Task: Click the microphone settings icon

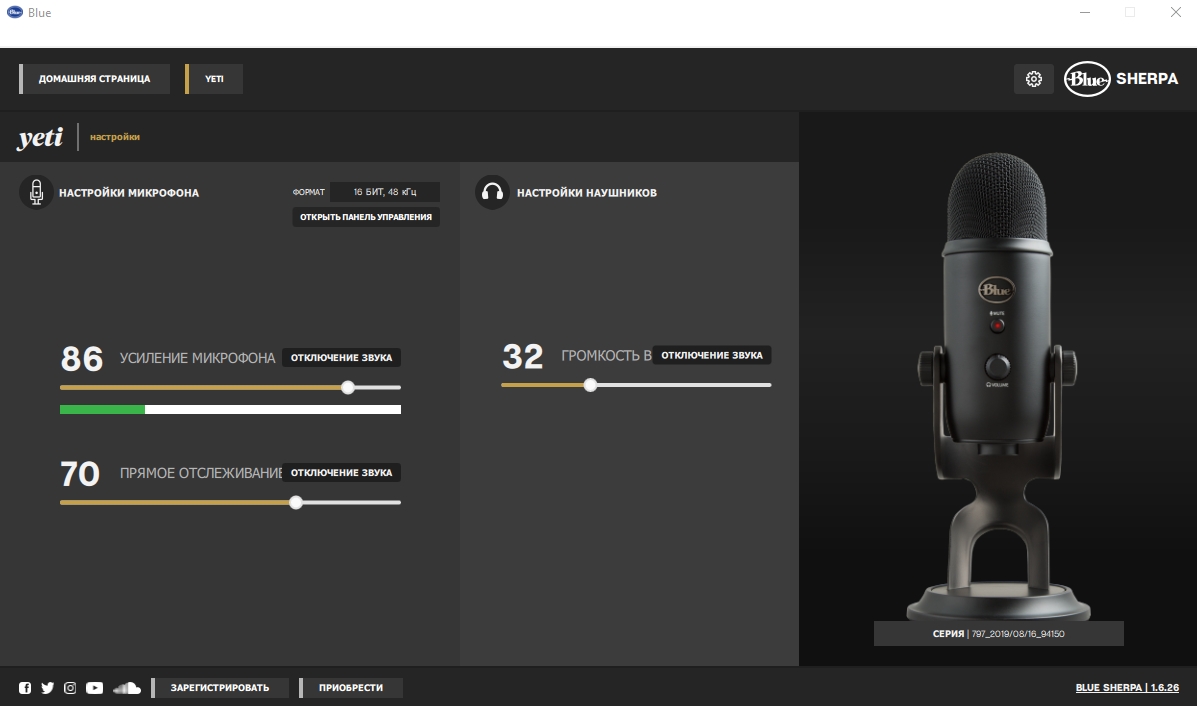Action: (x=37, y=192)
